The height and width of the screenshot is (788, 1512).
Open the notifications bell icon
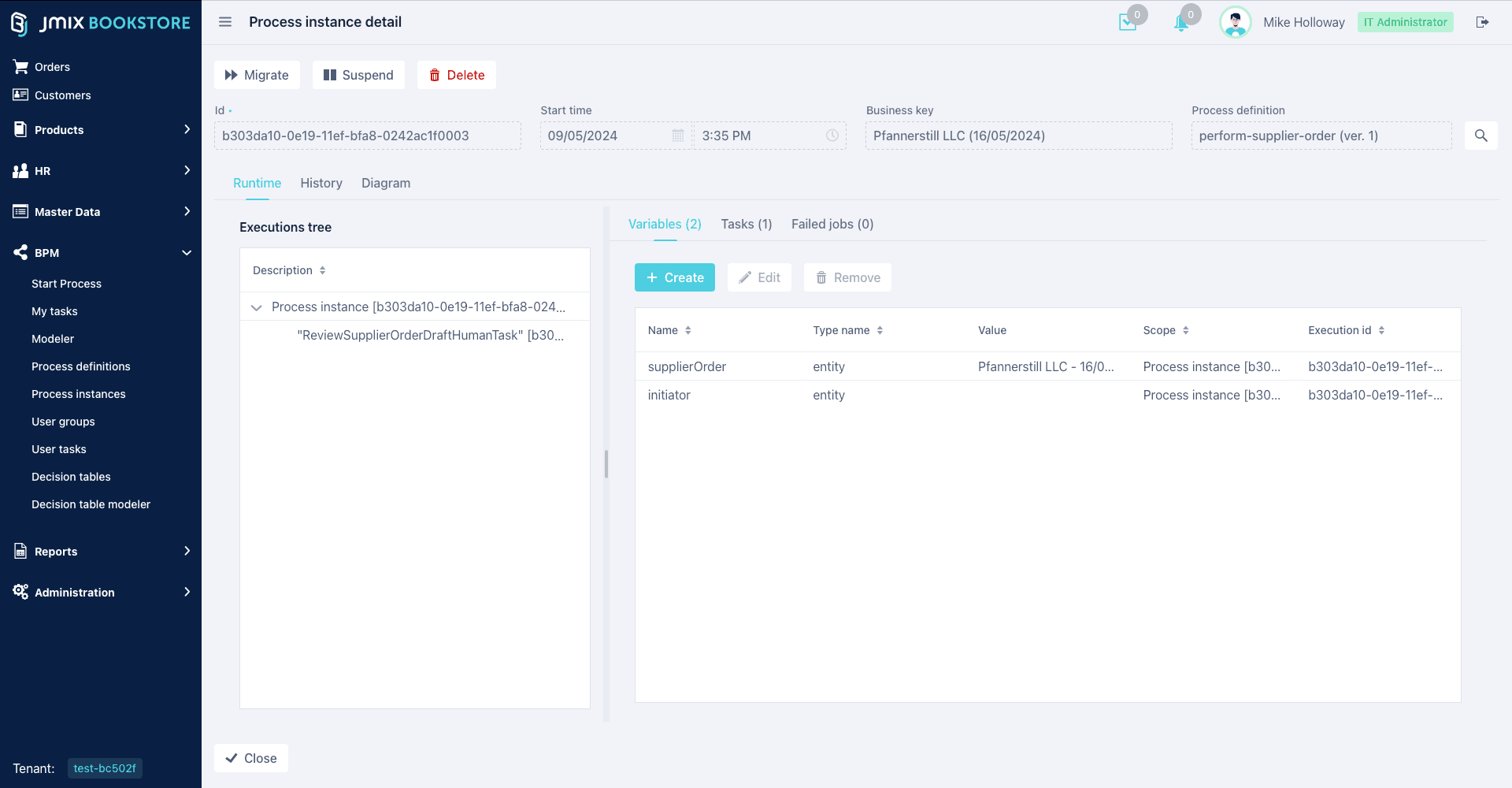pos(1181,23)
